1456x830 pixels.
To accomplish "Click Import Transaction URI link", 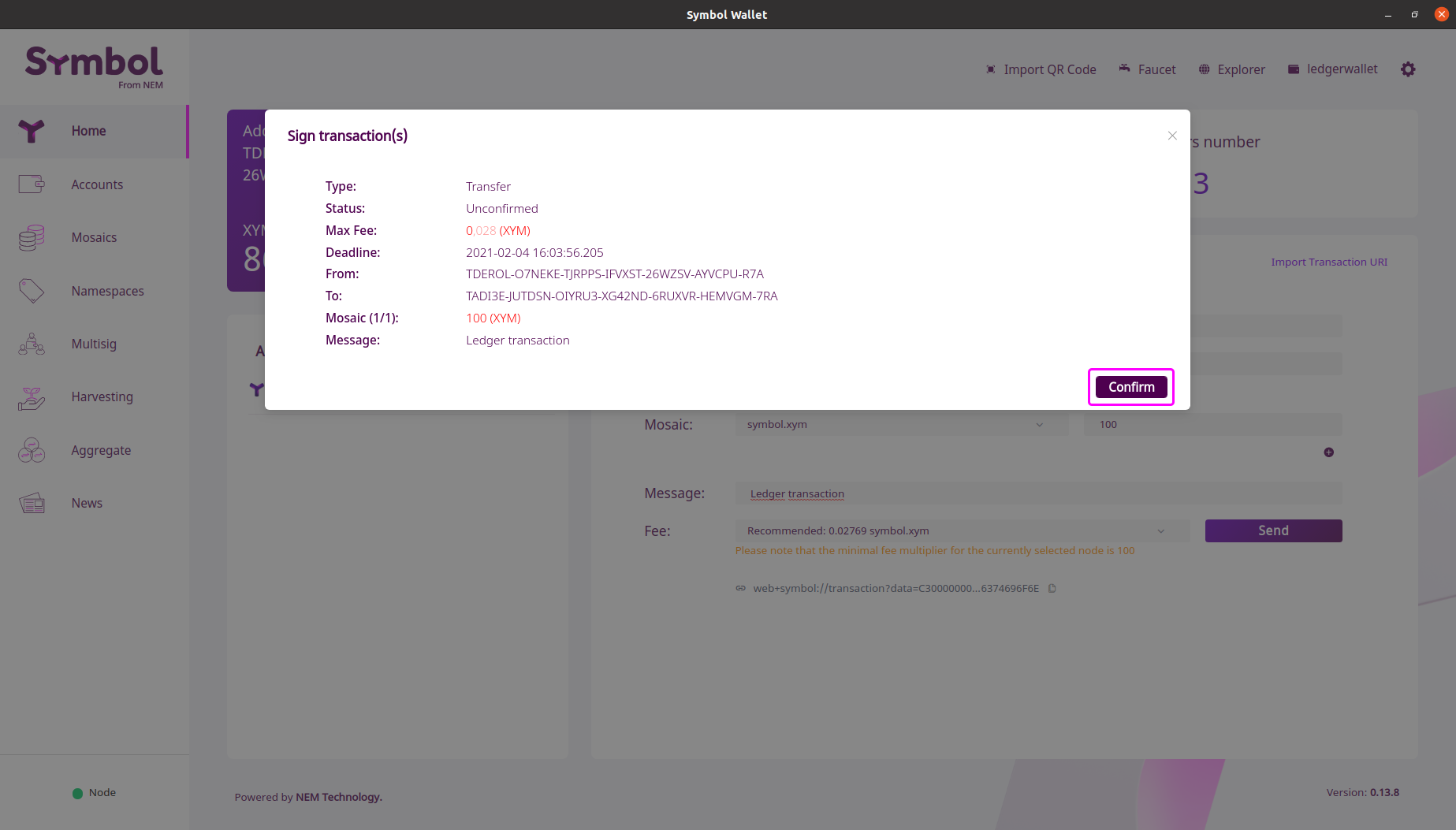I will coord(1329,262).
